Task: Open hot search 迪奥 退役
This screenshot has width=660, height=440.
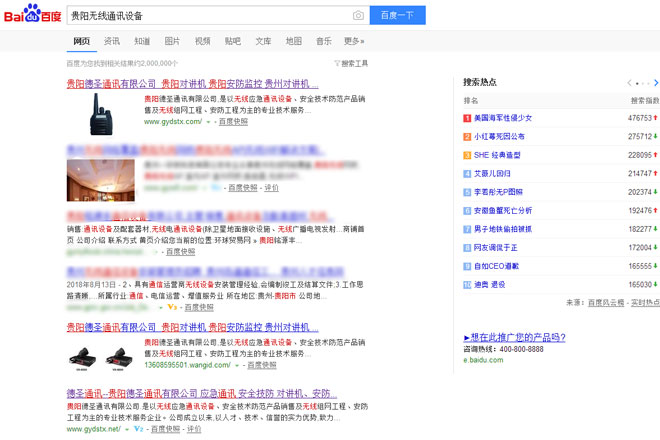Action: point(490,285)
